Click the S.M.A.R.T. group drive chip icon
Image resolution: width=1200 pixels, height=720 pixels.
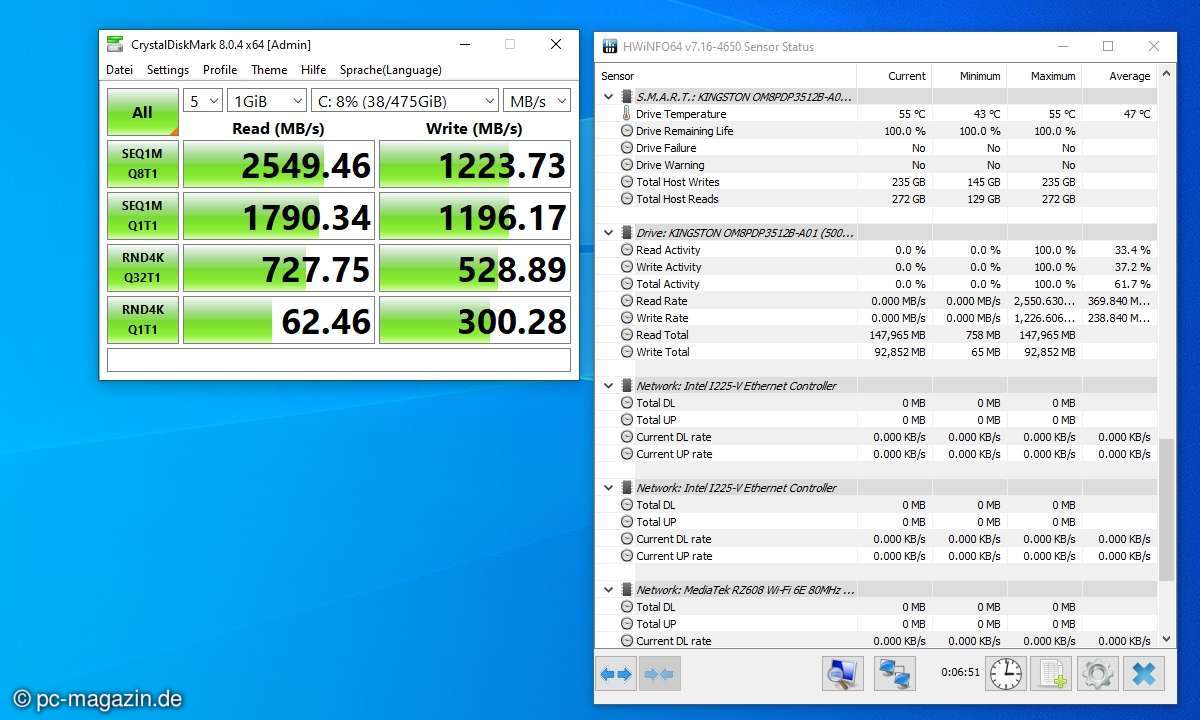(627, 97)
